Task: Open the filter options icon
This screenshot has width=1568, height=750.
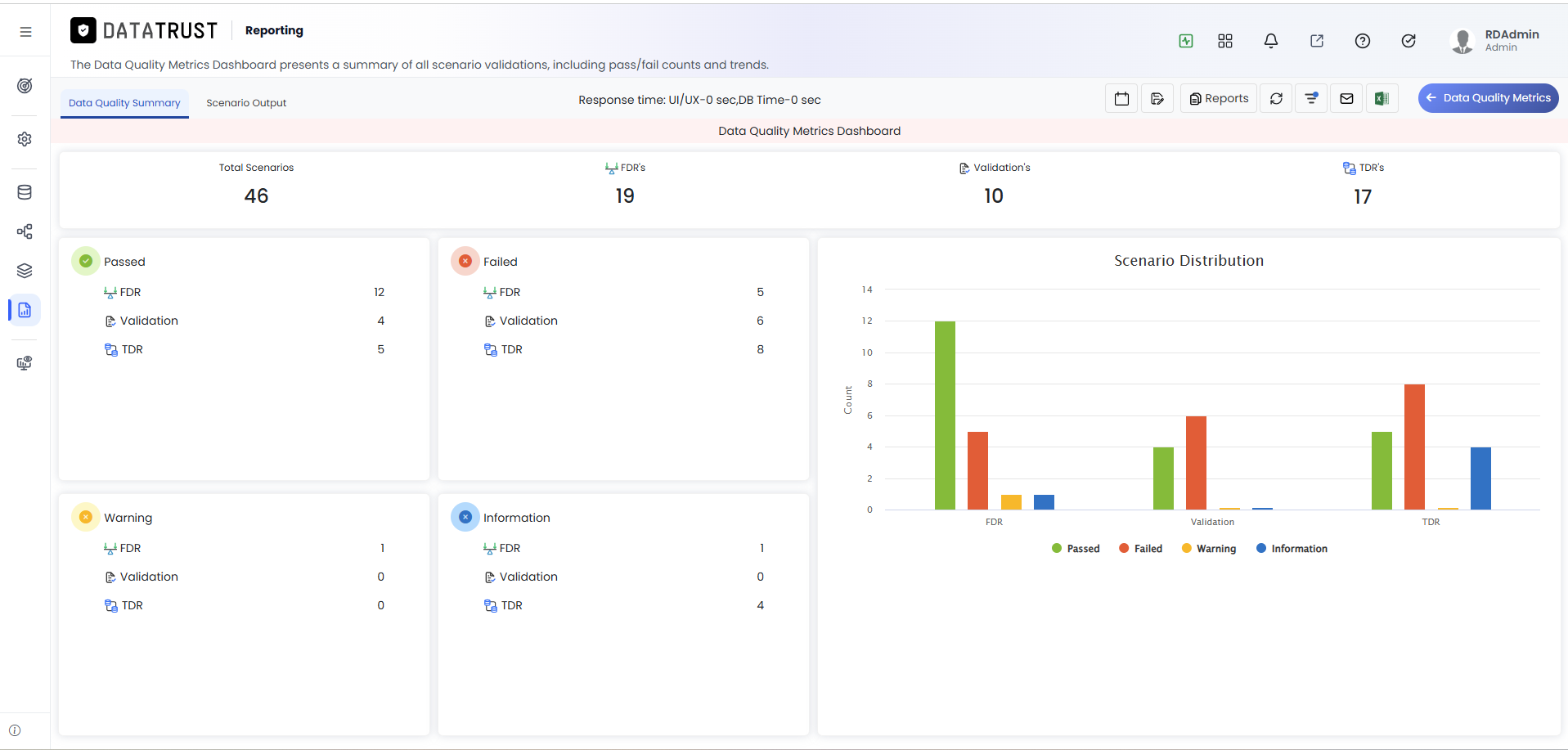Action: (x=1311, y=99)
